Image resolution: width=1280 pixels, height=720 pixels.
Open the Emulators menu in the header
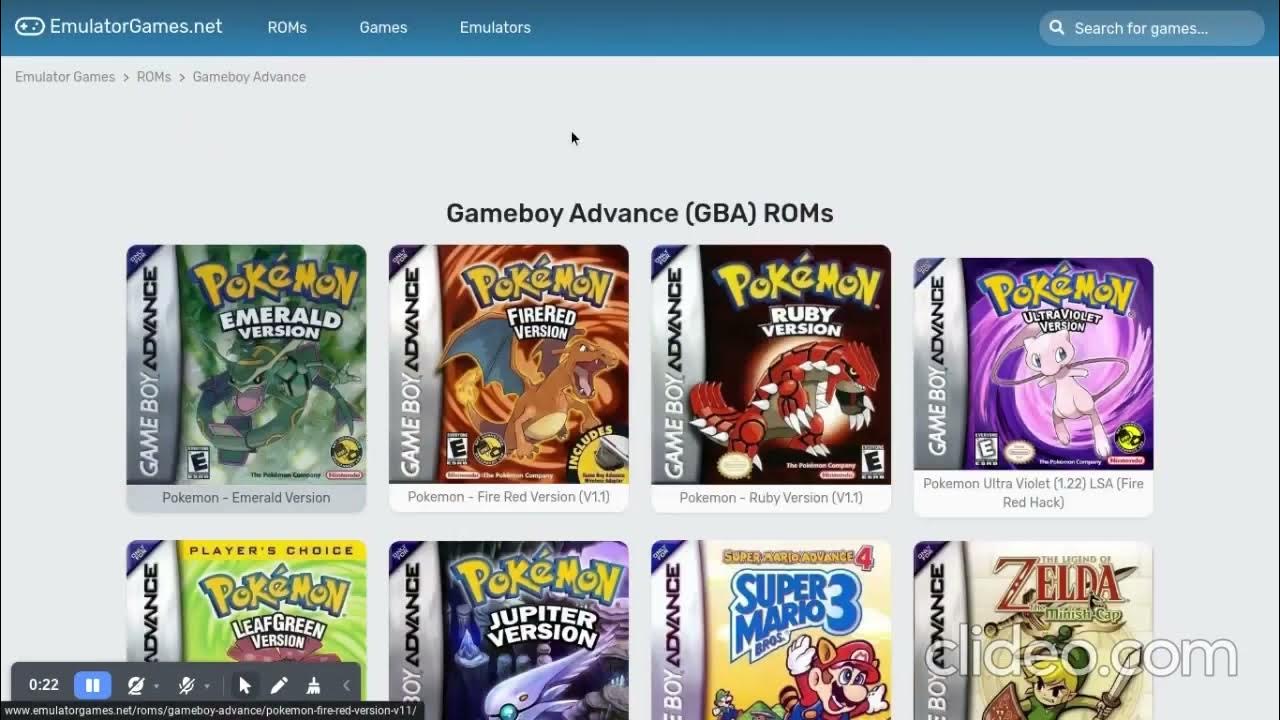[x=495, y=27]
